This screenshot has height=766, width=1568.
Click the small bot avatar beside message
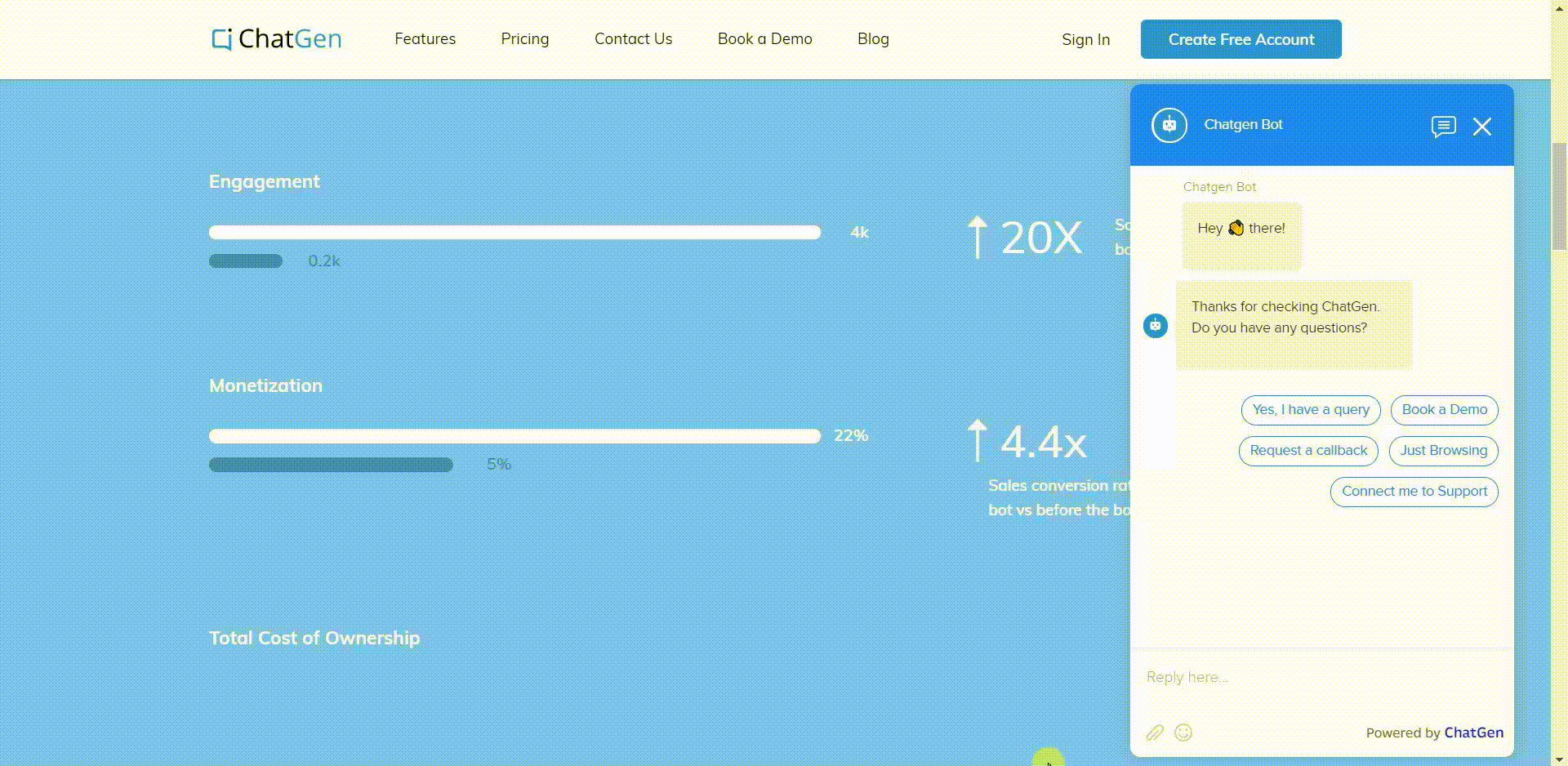pyautogui.click(x=1156, y=326)
